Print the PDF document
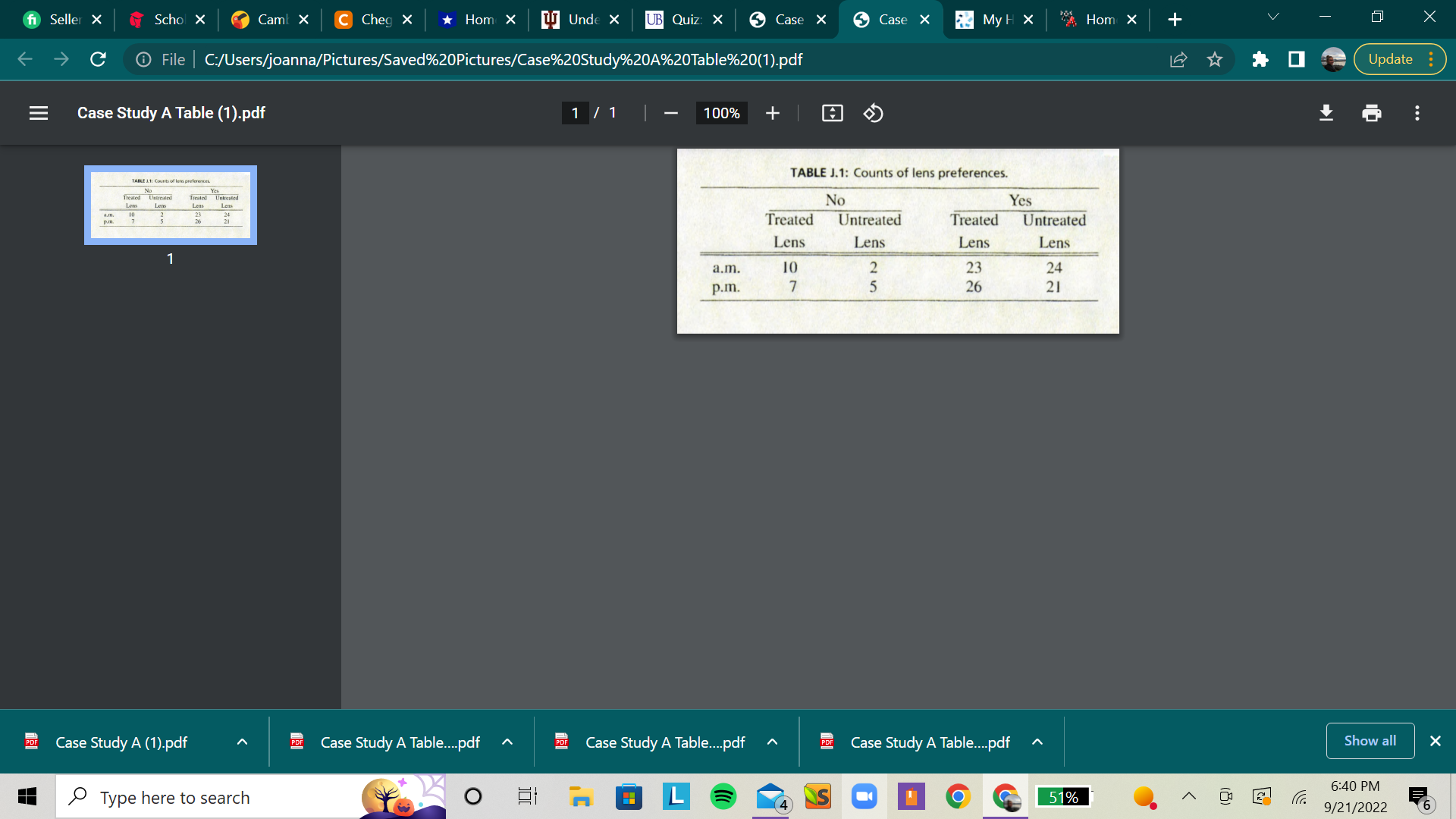Image resolution: width=1456 pixels, height=819 pixels. 1371,113
